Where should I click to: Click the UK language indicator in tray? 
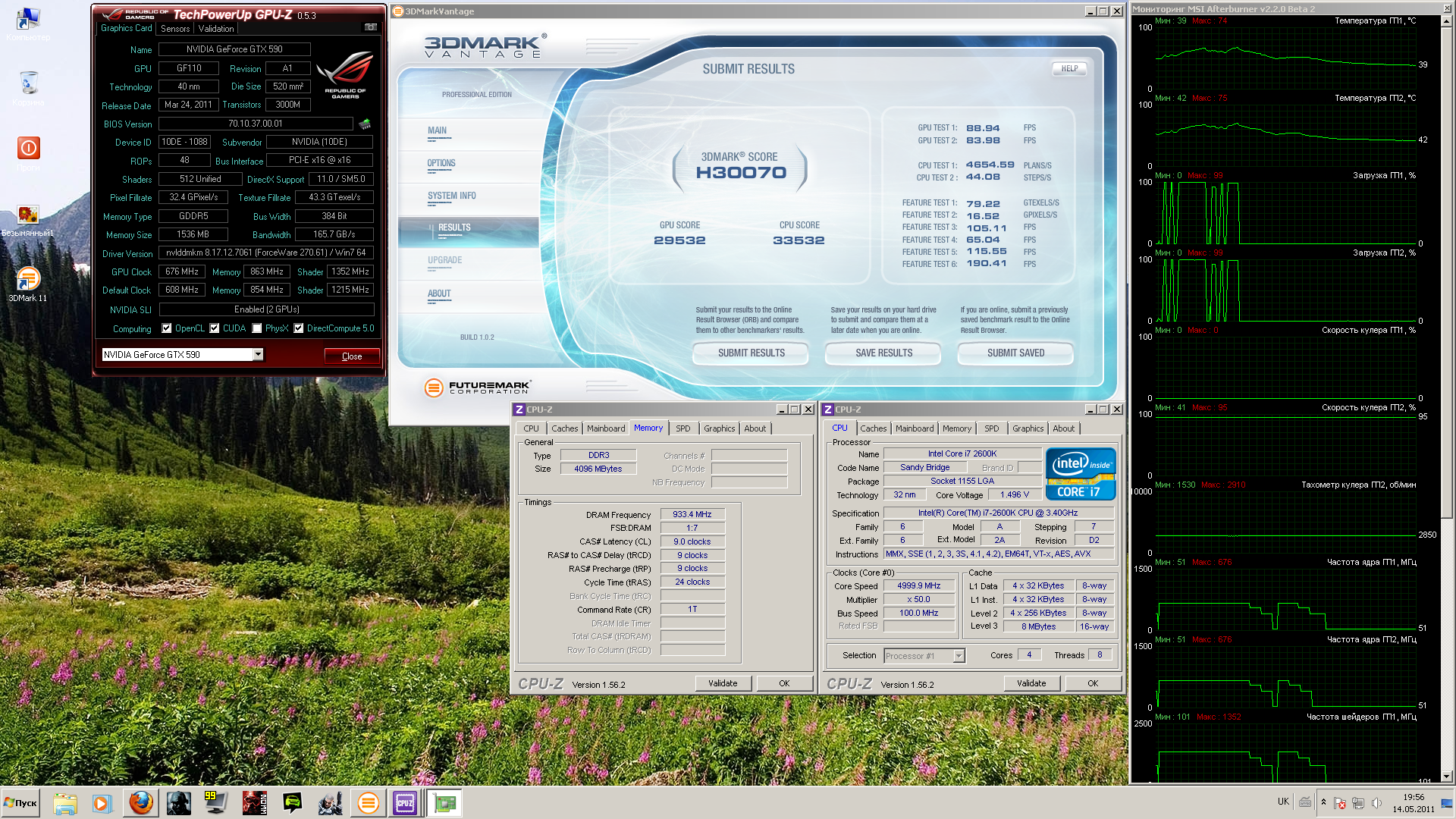click(1282, 802)
